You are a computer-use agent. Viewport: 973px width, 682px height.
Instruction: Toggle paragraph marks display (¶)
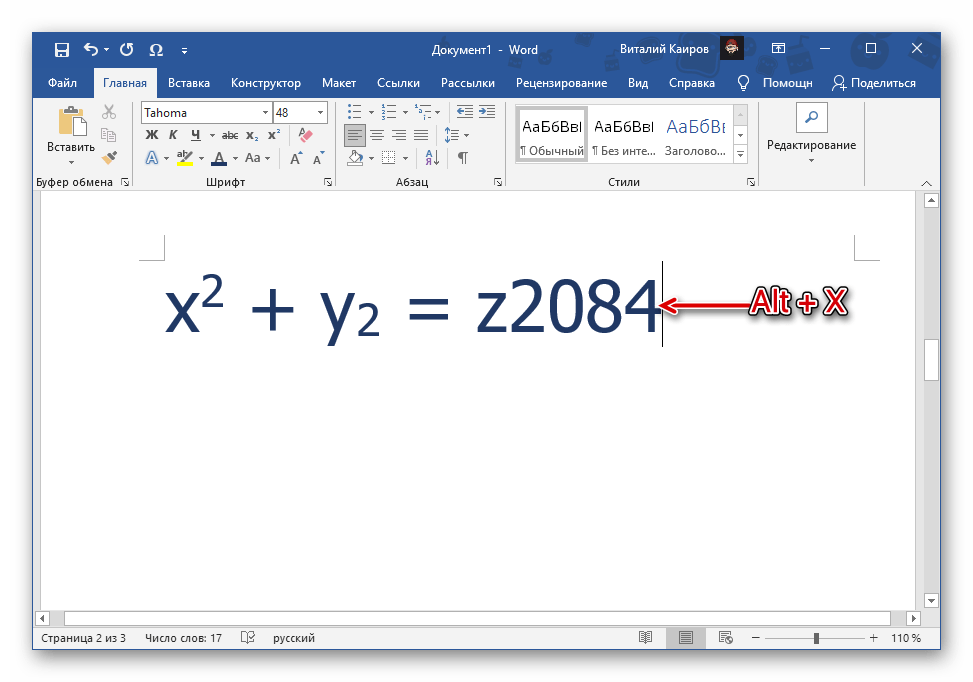point(462,158)
